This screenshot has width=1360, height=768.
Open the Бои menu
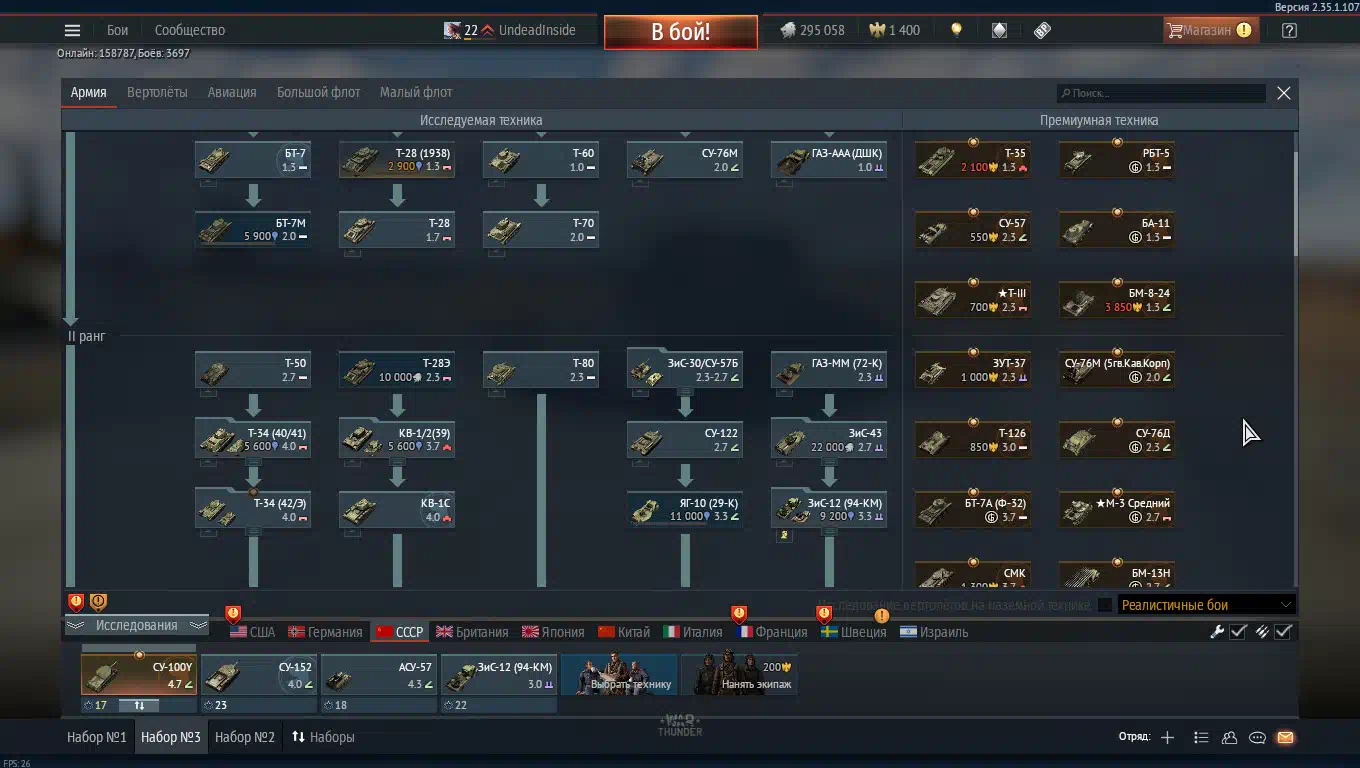coord(118,30)
